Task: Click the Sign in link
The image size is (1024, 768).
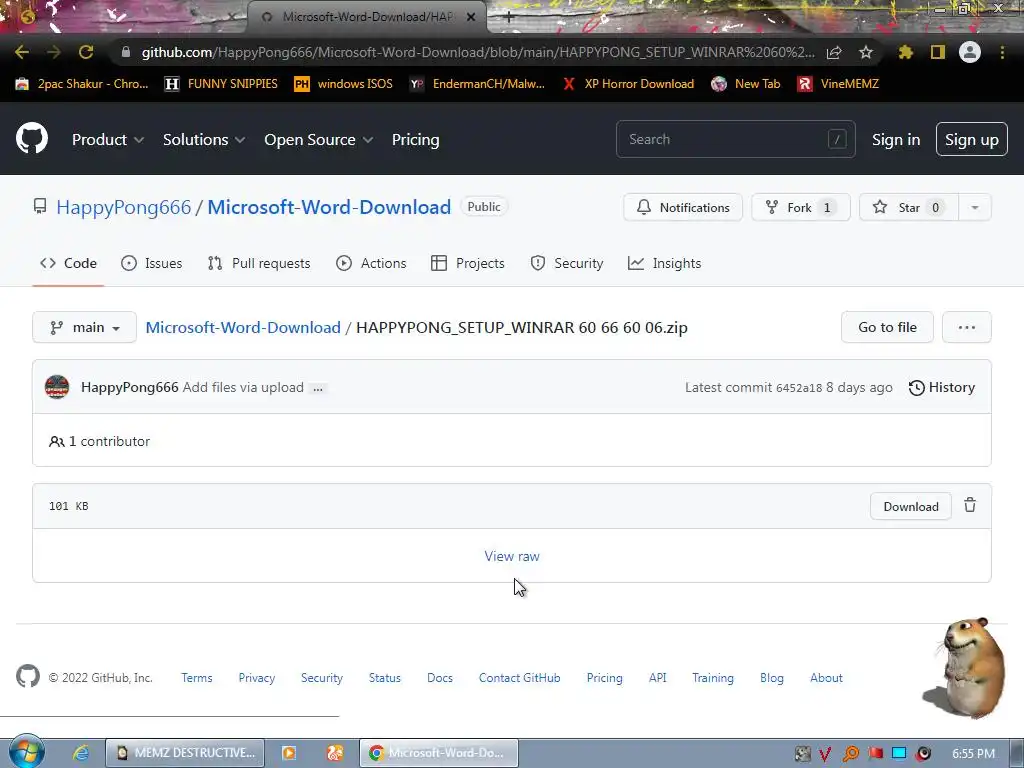Action: (896, 140)
